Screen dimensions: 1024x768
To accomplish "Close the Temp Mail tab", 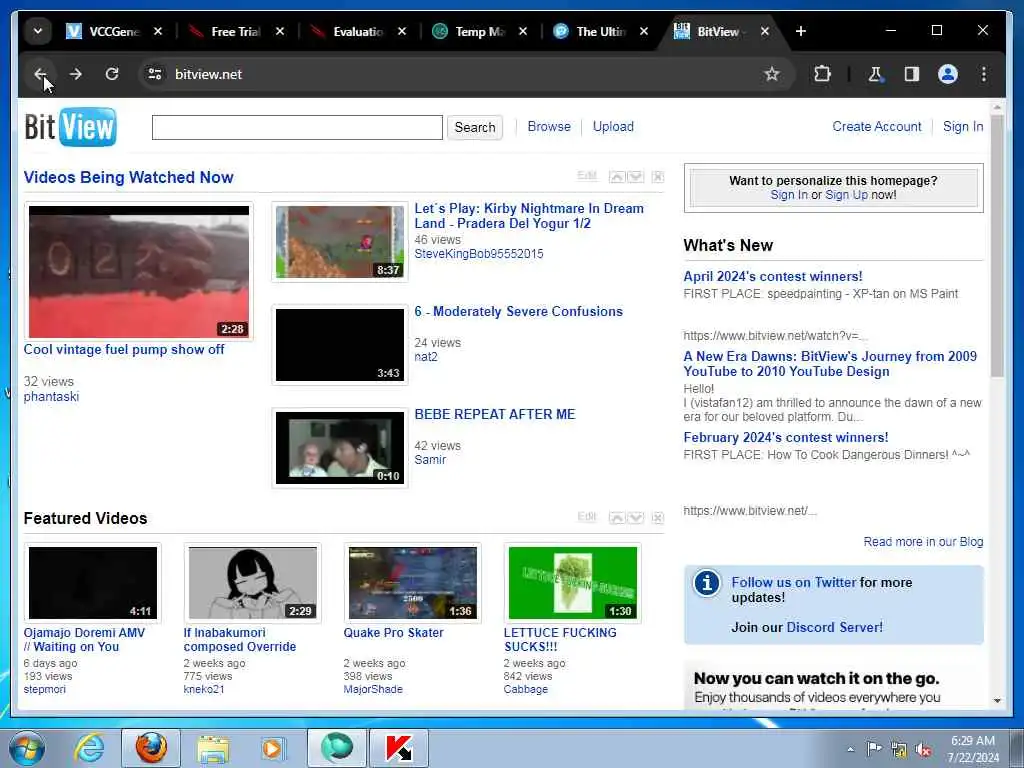I will tap(522, 31).
